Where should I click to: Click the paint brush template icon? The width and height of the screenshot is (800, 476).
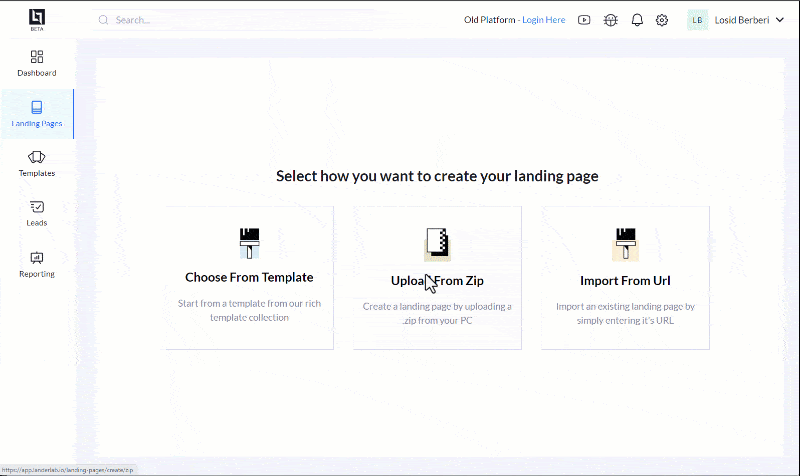point(249,243)
